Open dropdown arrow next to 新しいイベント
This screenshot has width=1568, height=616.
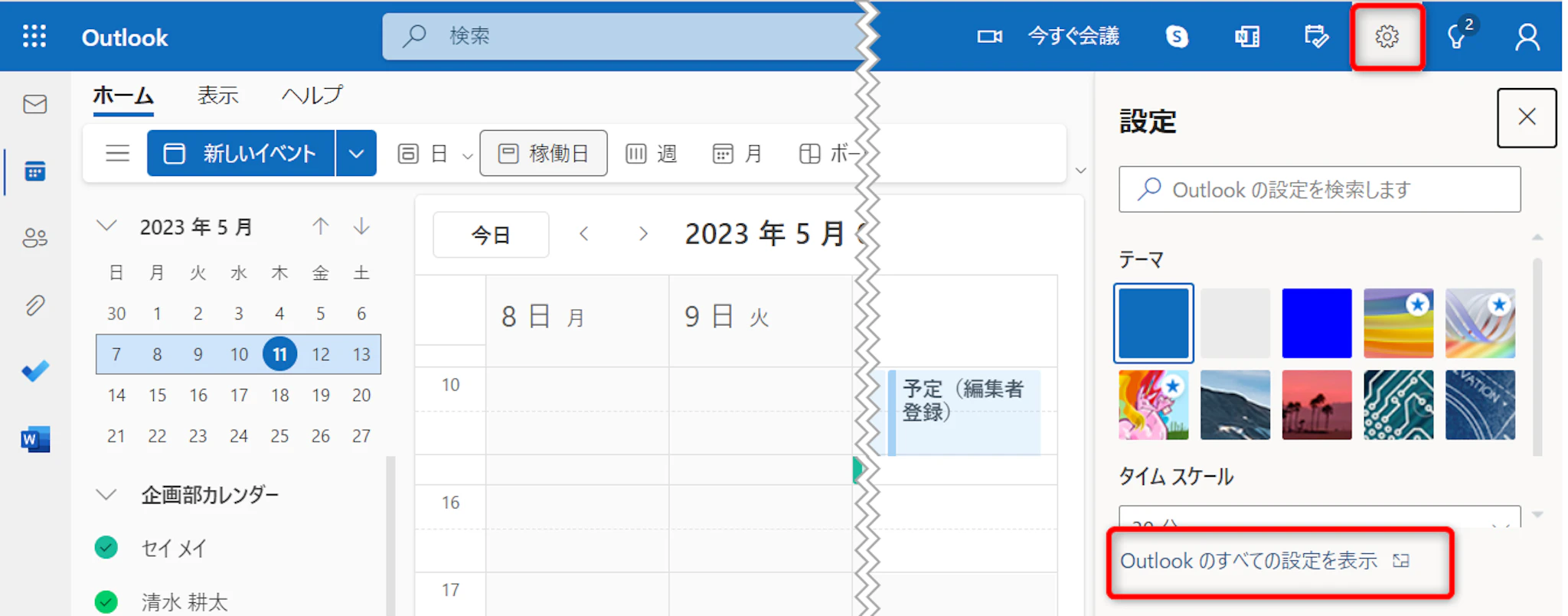point(356,154)
